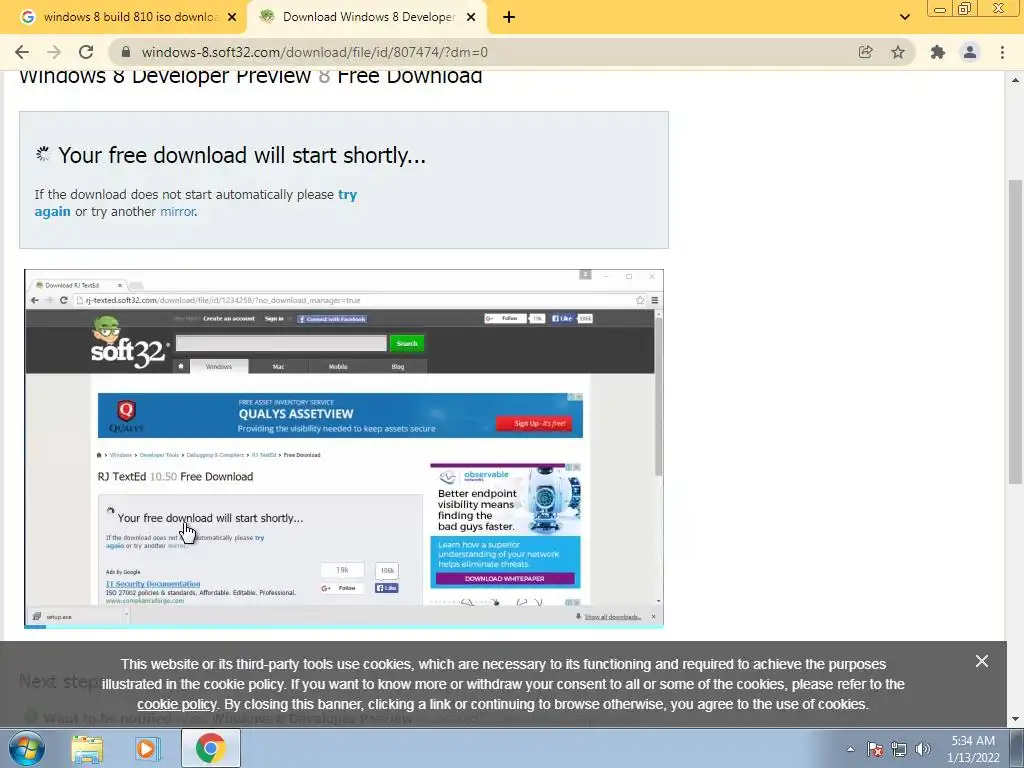Click the page vertical scrollbar thumb
The width and height of the screenshot is (1024, 768).
pyautogui.click(x=1015, y=332)
